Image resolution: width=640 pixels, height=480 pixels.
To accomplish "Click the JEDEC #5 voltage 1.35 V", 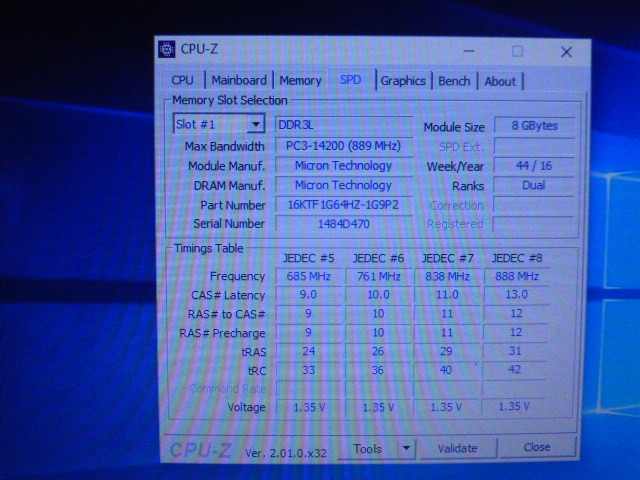I will pyautogui.click(x=309, y=407).
